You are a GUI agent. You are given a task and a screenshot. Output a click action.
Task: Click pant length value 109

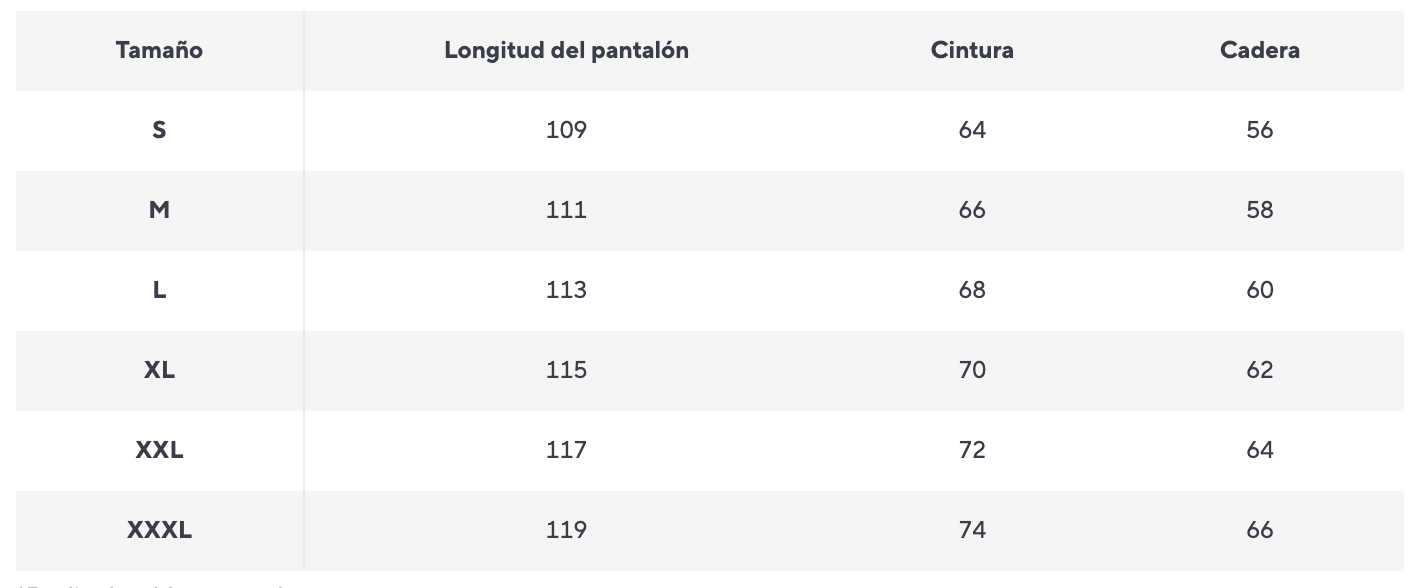[x=567, y=130]
